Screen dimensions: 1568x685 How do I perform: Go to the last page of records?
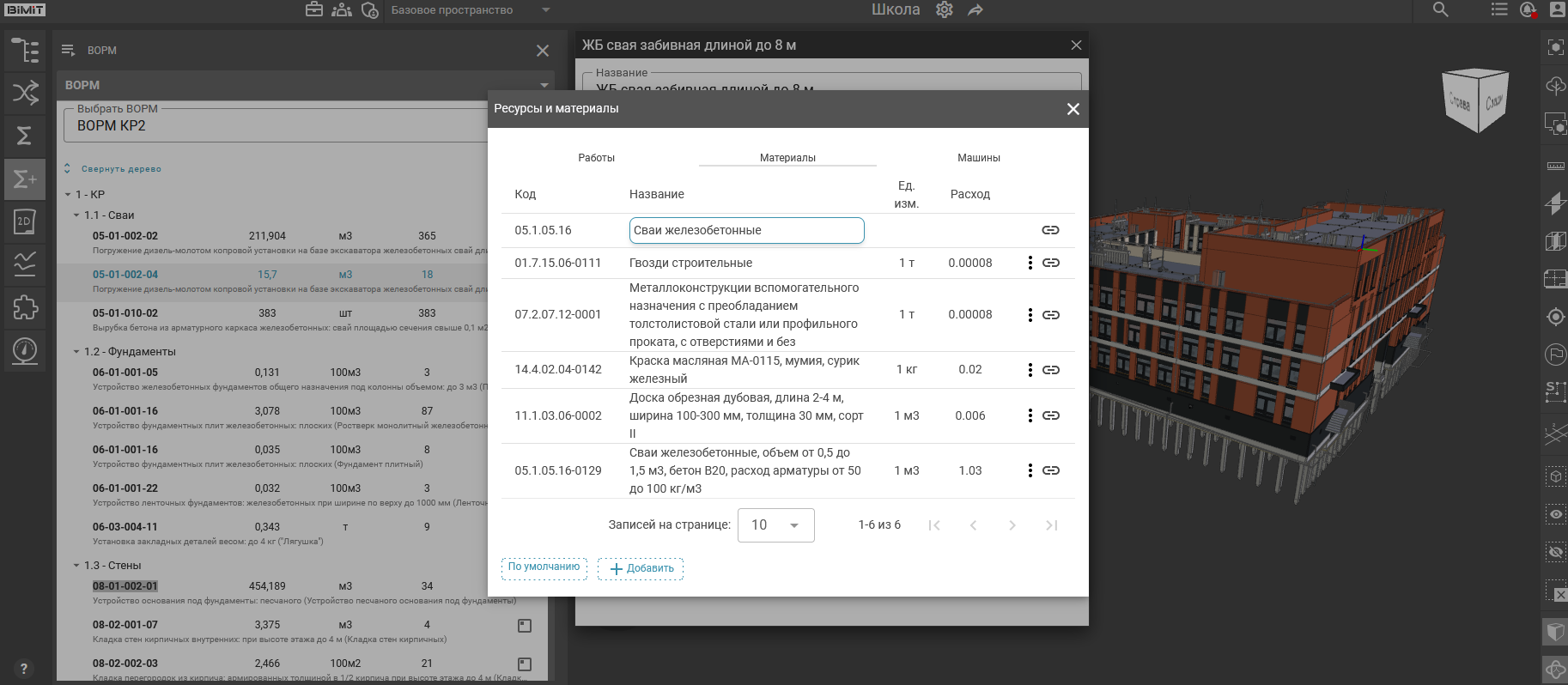[x=1052, y=525]
